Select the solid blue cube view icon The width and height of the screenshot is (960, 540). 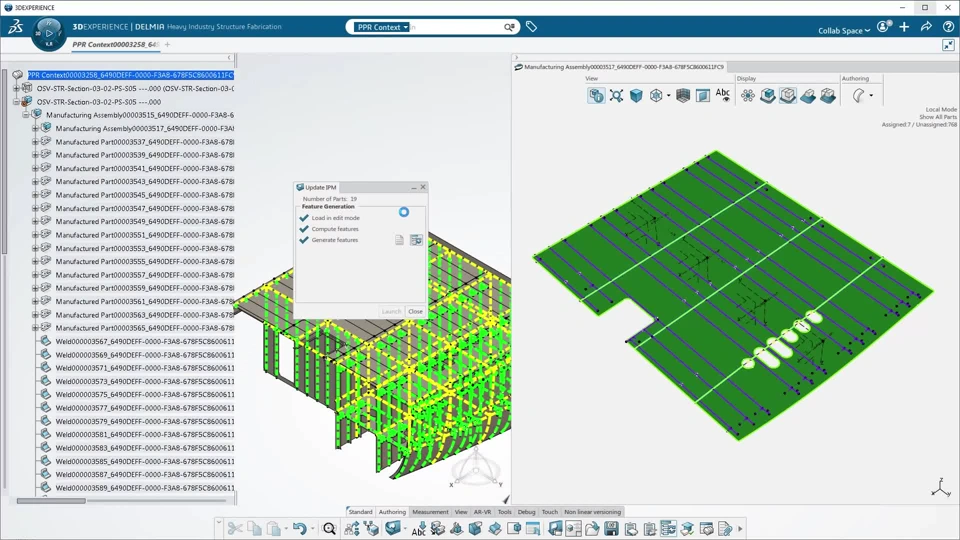point(636,96)
